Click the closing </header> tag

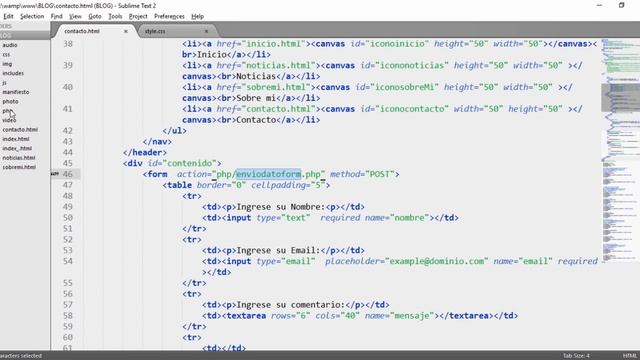[145, 152]
